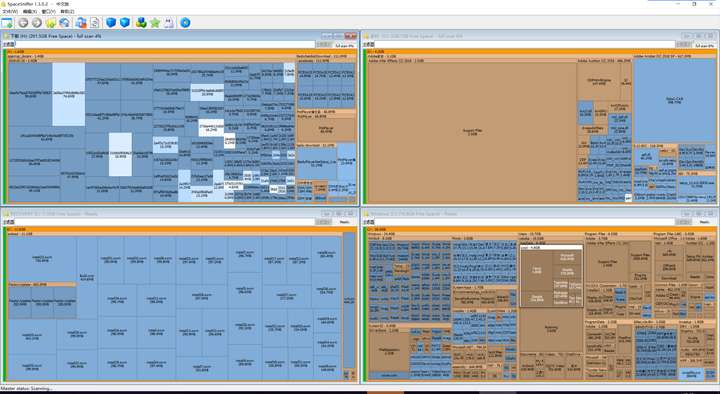Screen dimensions: 720x394
Task: Toggle file classes style colored blocks icon
Action: (x=141, y=23)
